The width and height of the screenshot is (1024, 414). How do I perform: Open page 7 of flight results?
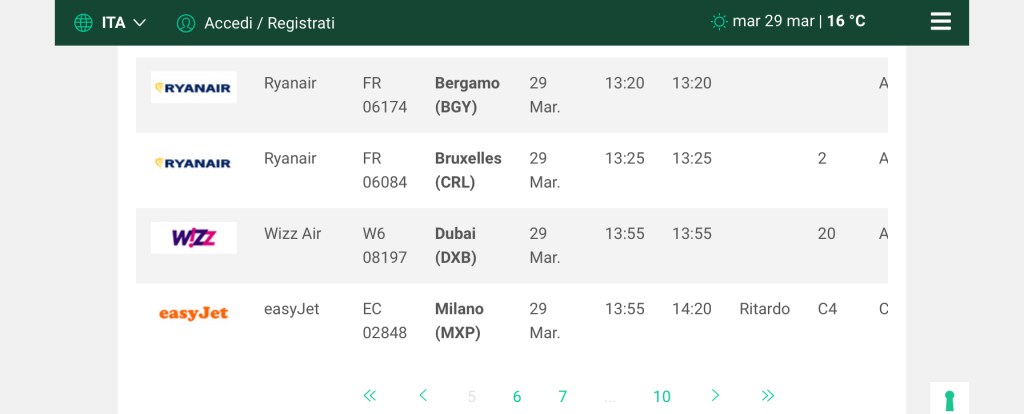pos(563,397)
